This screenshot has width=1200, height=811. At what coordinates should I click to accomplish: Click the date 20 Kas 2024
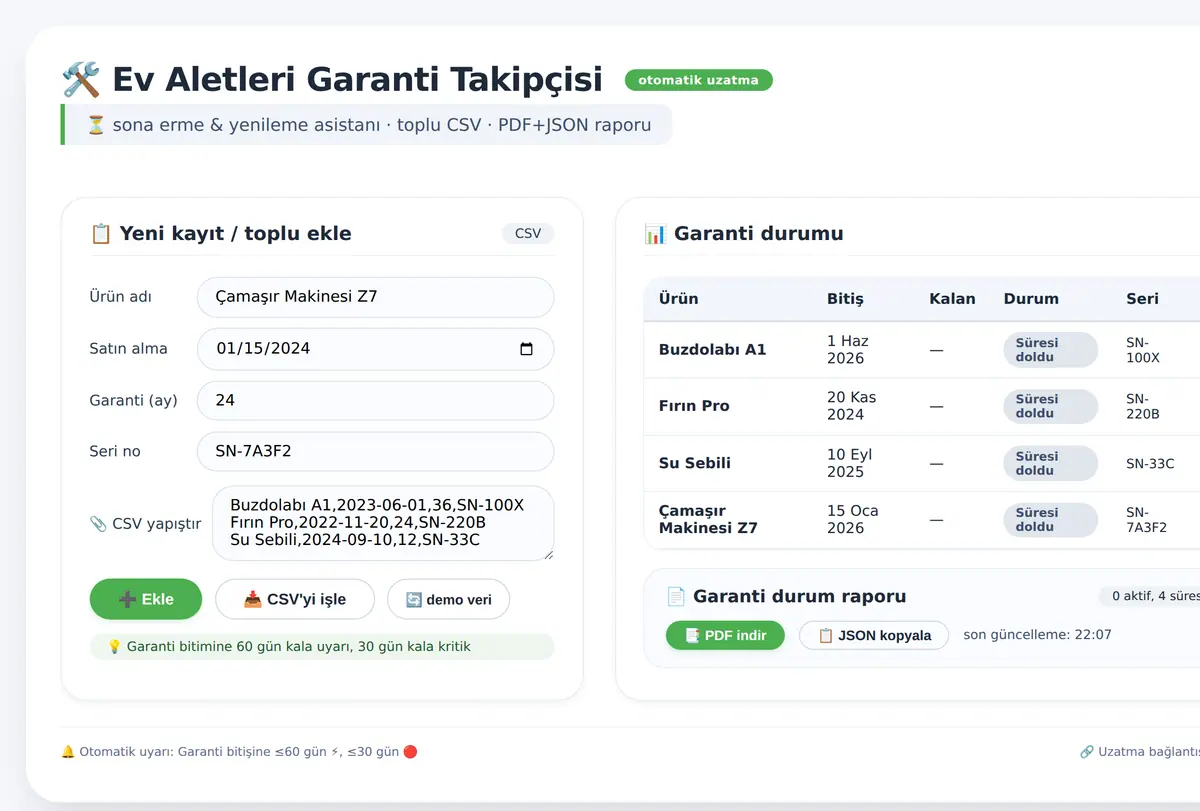coord(852,406)
